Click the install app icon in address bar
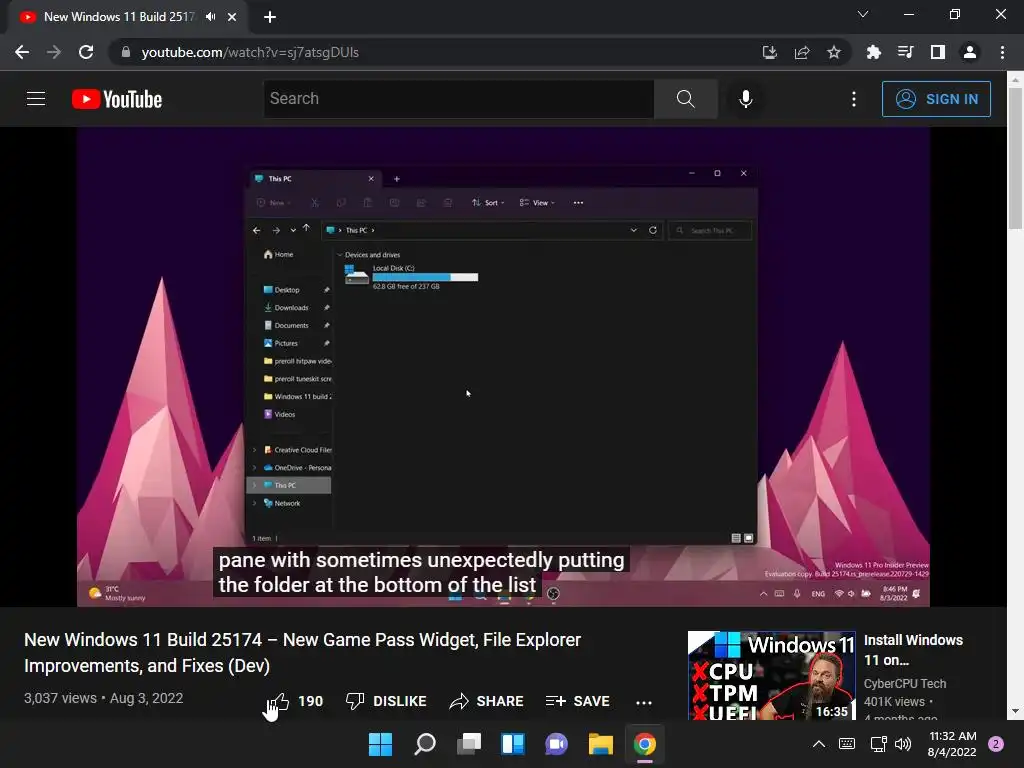This screenshot has width=1024, height=768. (x=769, y=52)
